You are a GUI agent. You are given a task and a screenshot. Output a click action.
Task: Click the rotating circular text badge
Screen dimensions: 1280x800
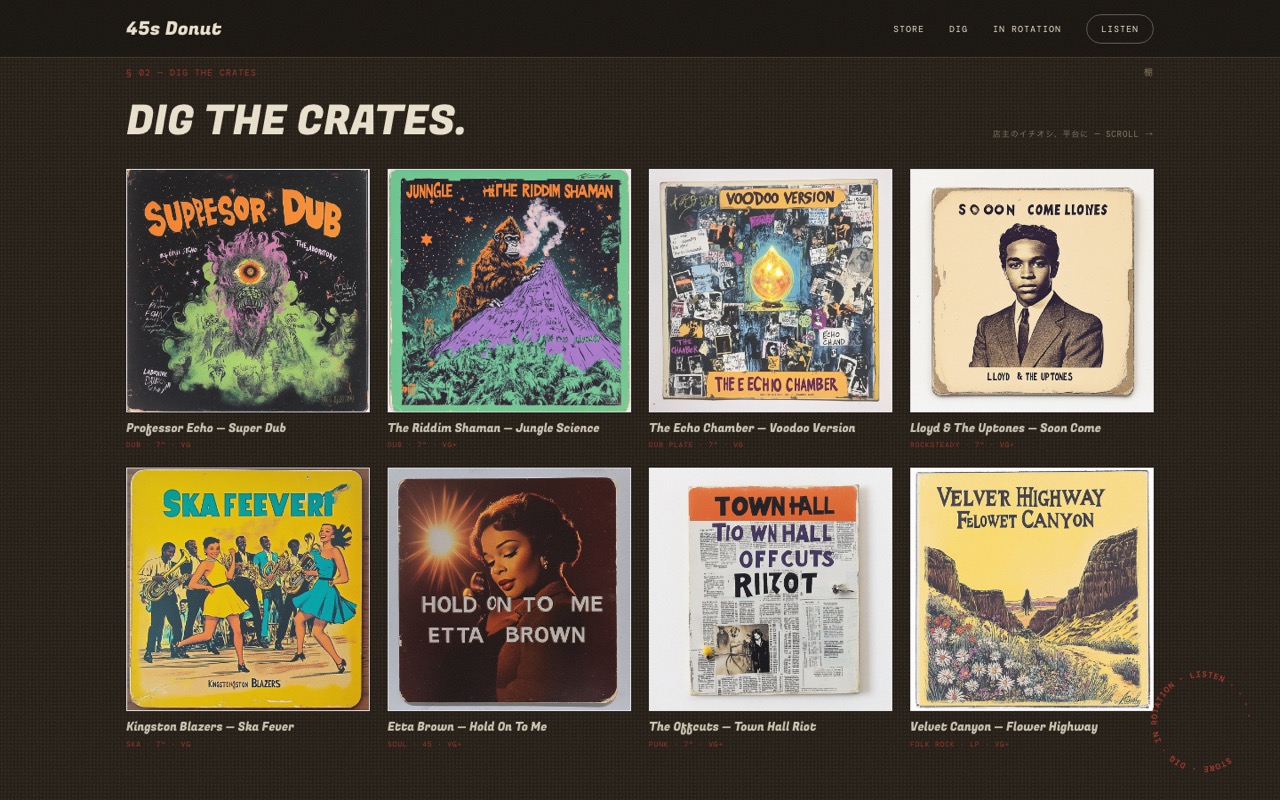(x=1200, y=720)
